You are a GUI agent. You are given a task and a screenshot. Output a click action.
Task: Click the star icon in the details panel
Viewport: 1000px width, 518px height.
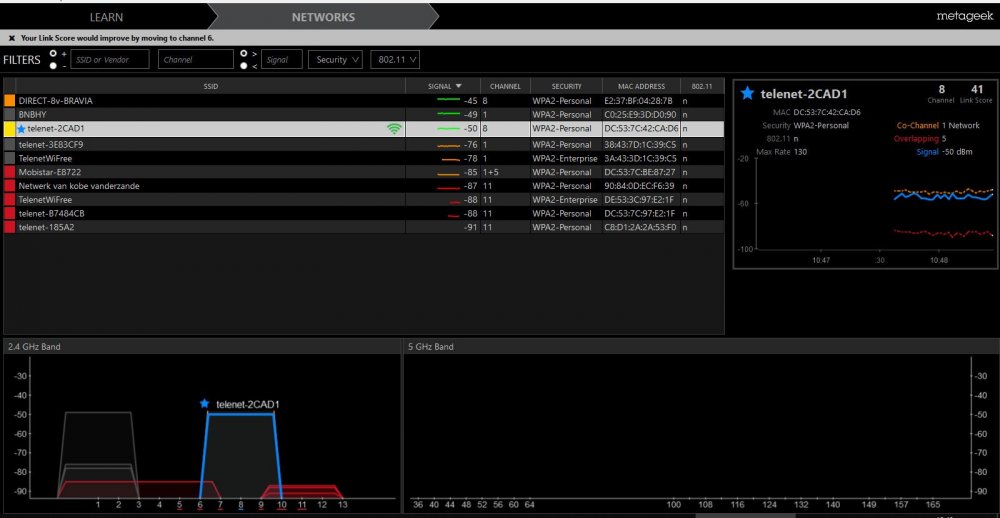point(747,93)
